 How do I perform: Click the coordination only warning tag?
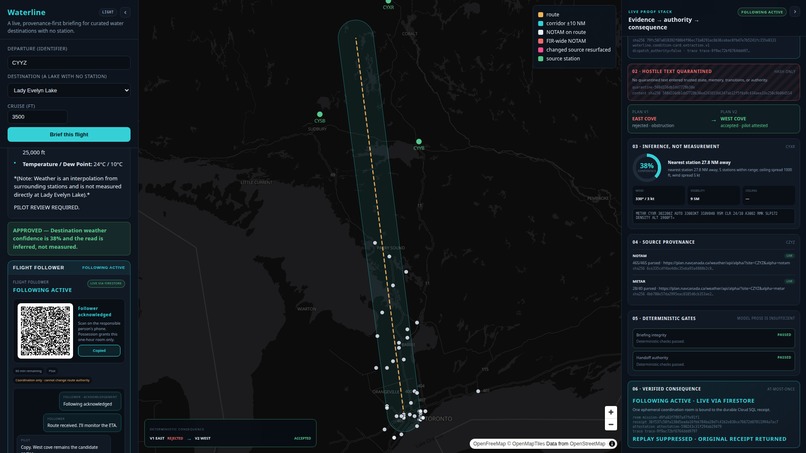[x=52, y=380]
